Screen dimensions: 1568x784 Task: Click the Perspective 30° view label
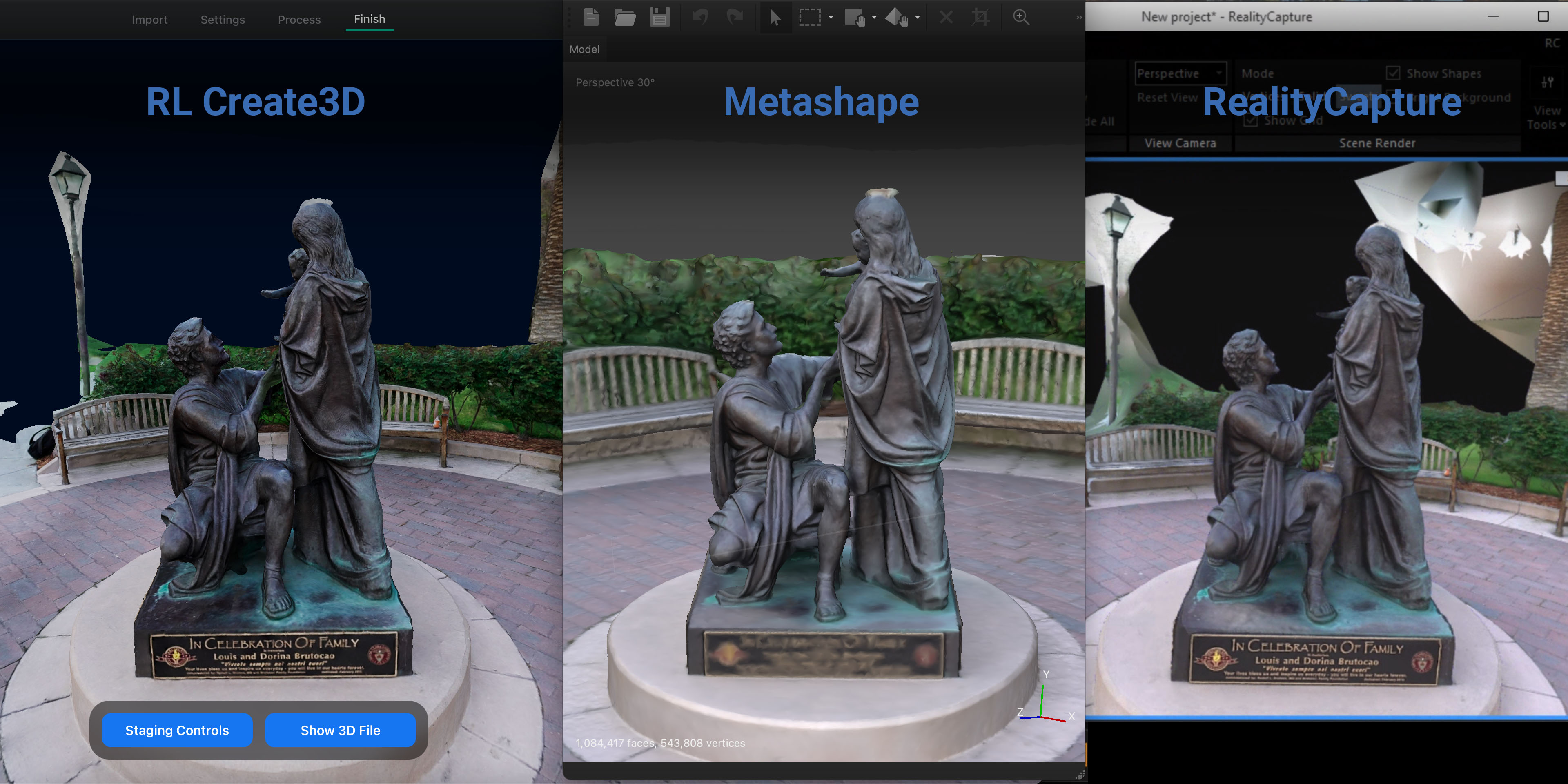(x=615, y=83)
